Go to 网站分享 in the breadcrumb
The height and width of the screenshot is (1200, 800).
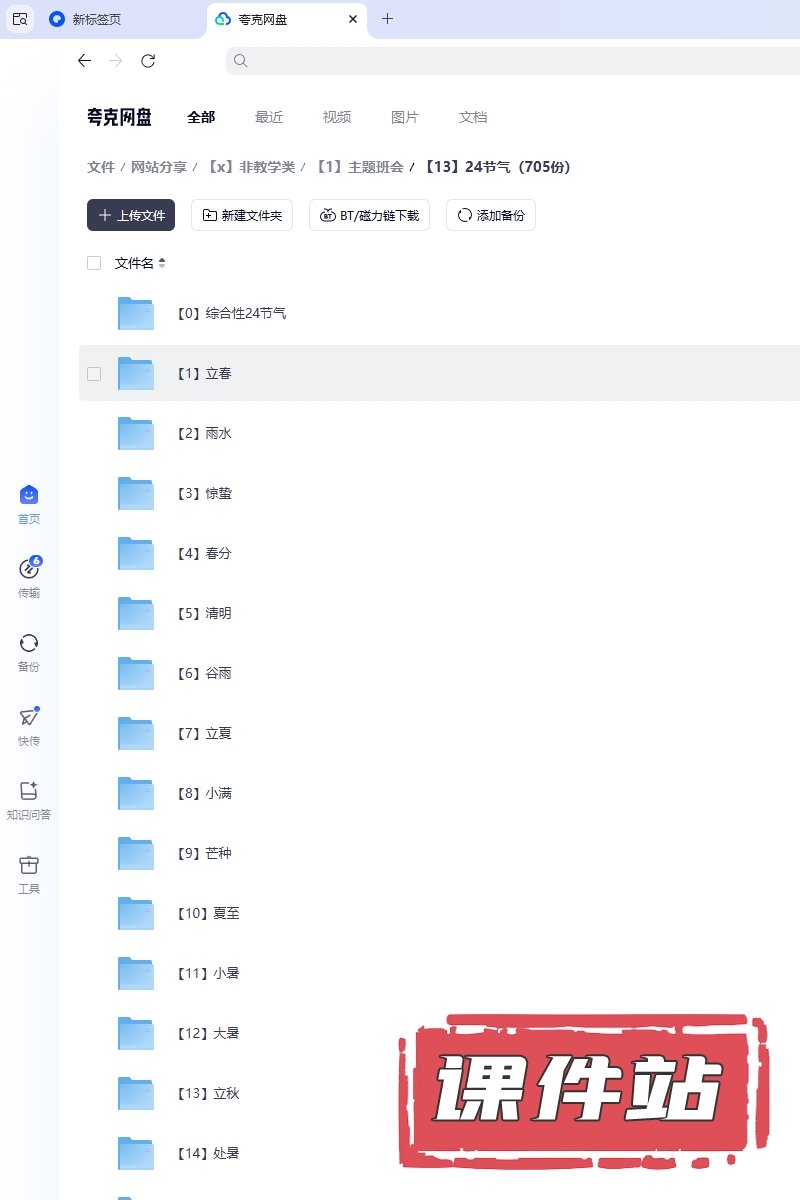point(159,167)
